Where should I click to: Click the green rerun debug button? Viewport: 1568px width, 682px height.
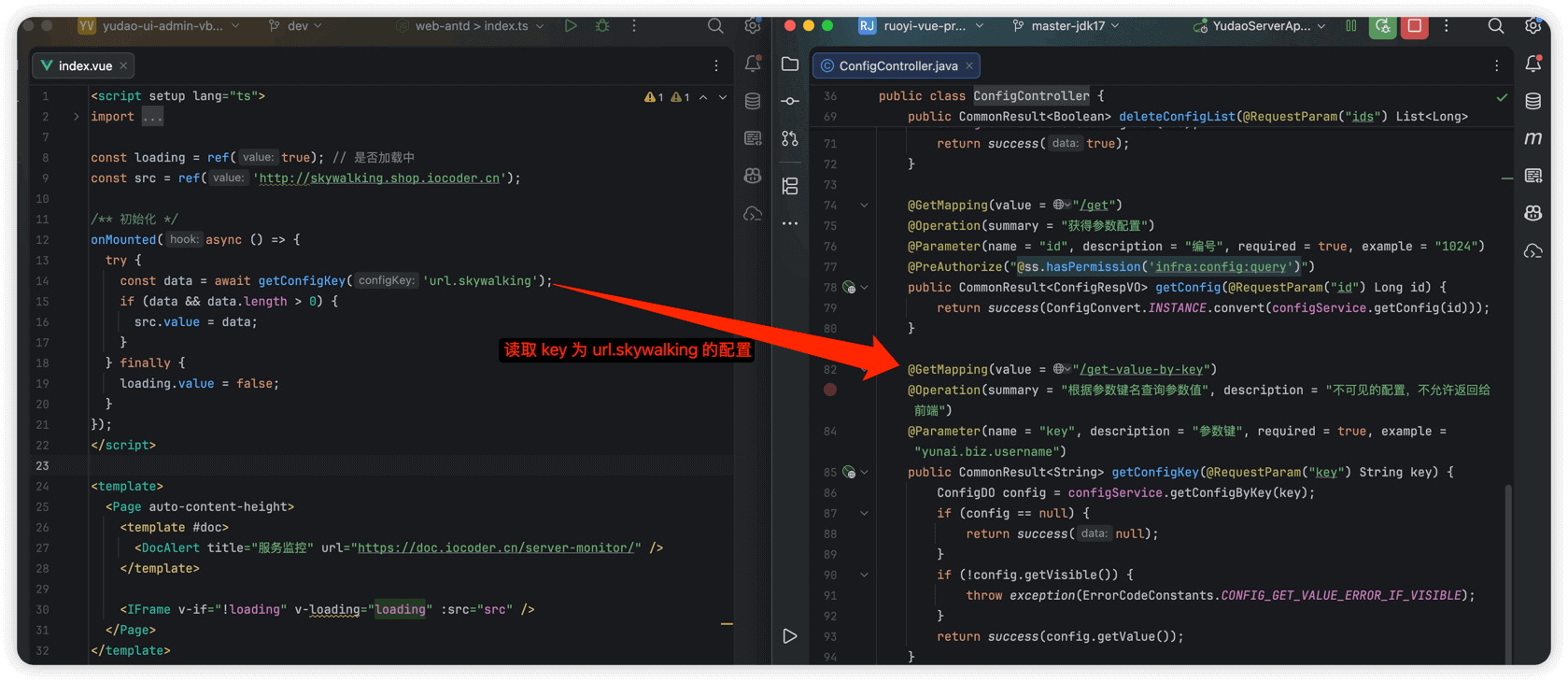1382,26
